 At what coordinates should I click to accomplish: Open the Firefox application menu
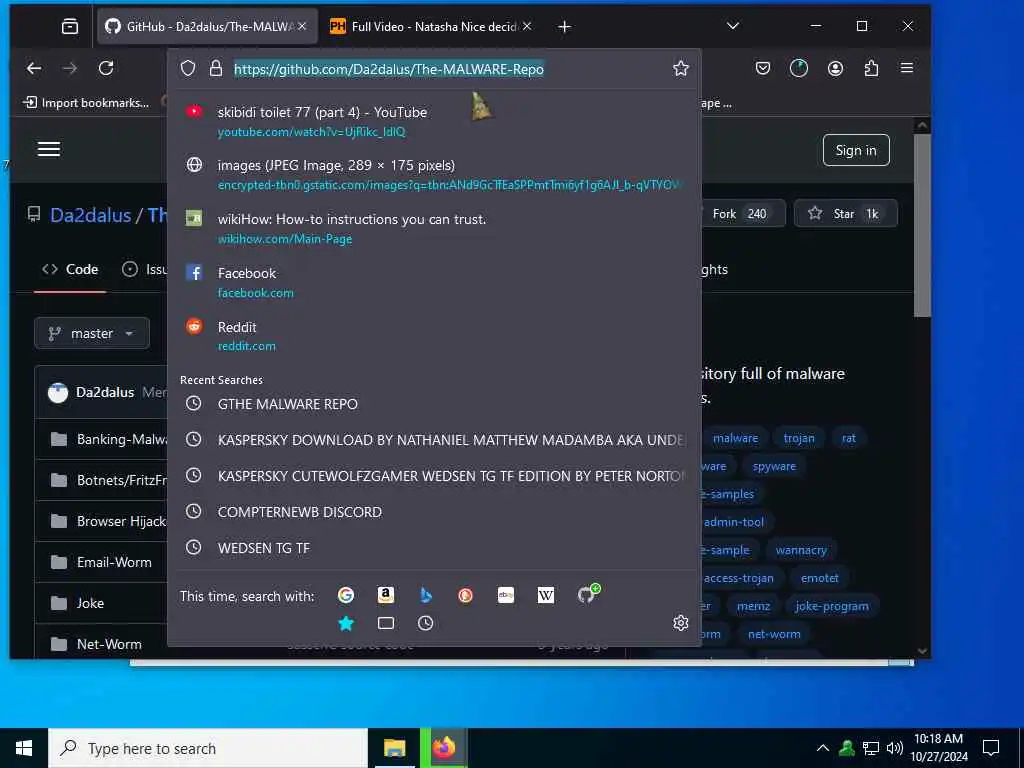pyautogui.click(x=907, y=68)
